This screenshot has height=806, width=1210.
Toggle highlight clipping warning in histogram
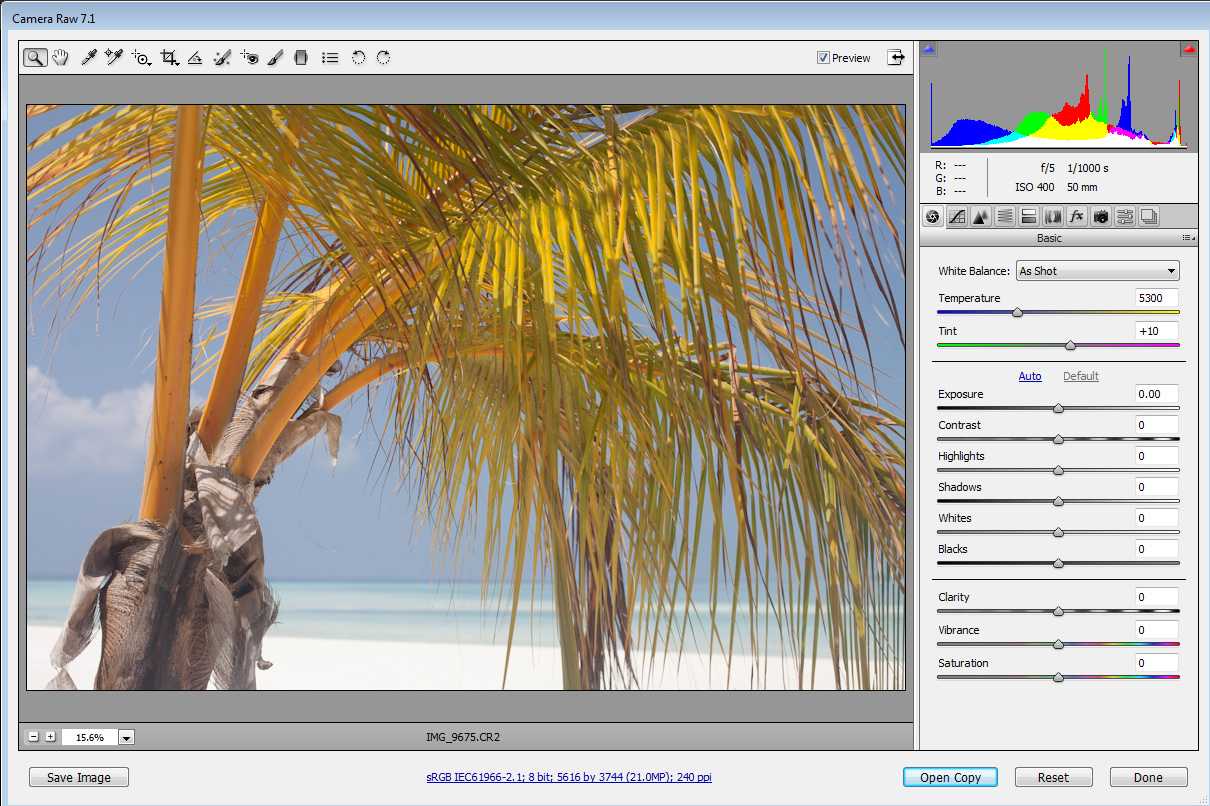(1189, 48)
